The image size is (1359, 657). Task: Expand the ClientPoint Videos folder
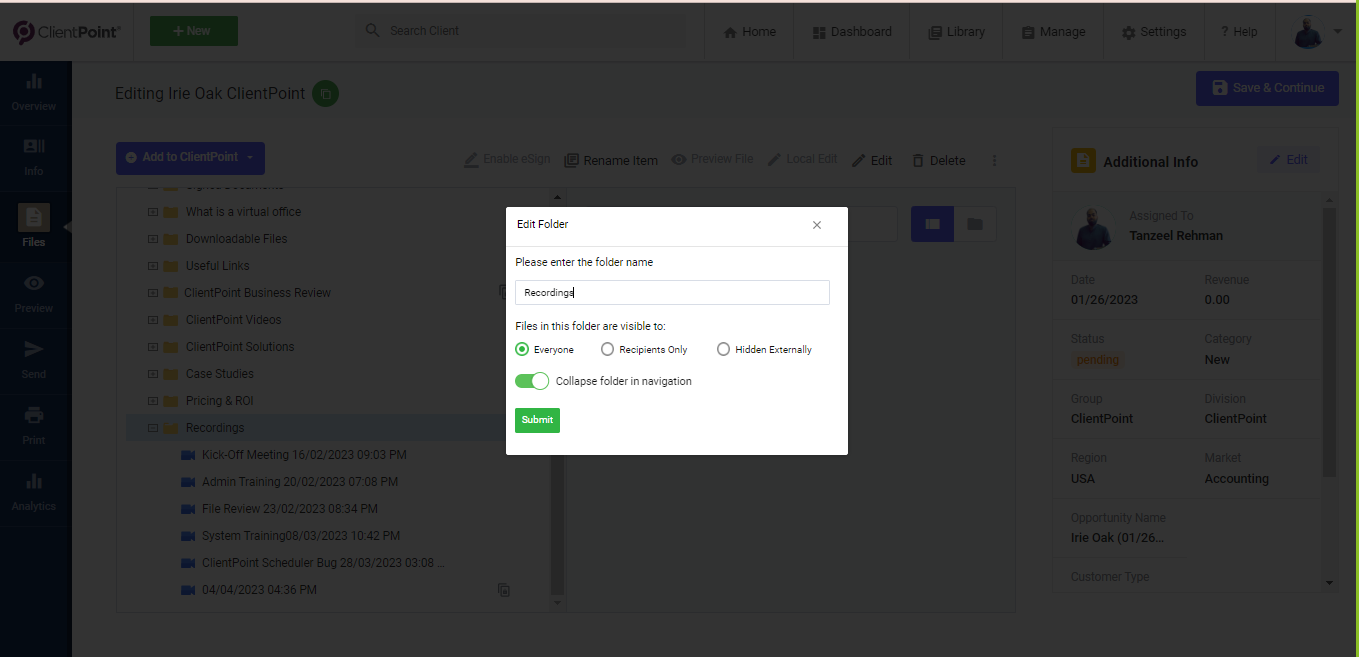[x=152, y=320]
